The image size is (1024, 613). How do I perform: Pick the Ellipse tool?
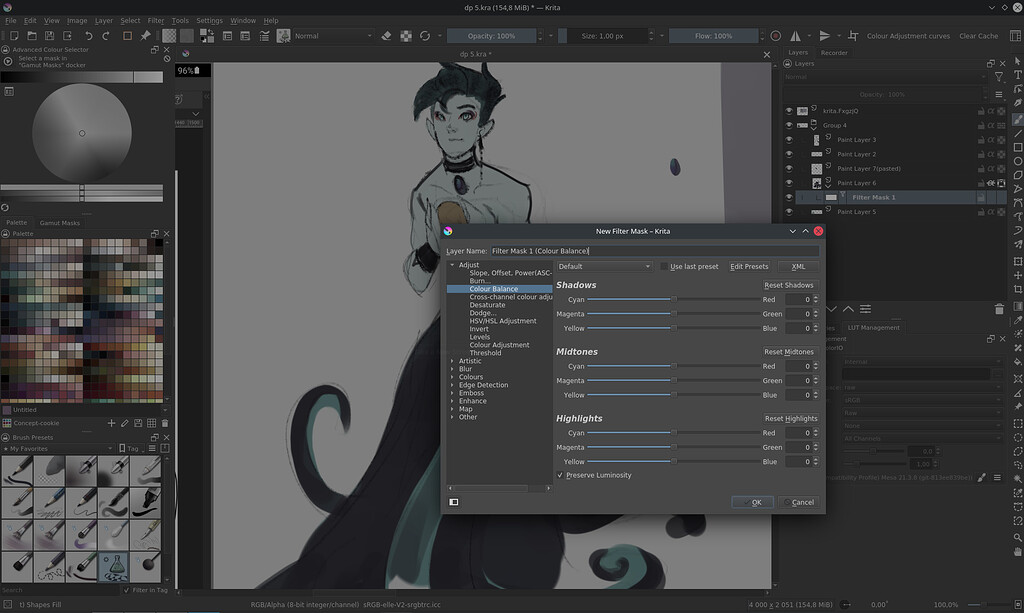tap(1016, 162)
